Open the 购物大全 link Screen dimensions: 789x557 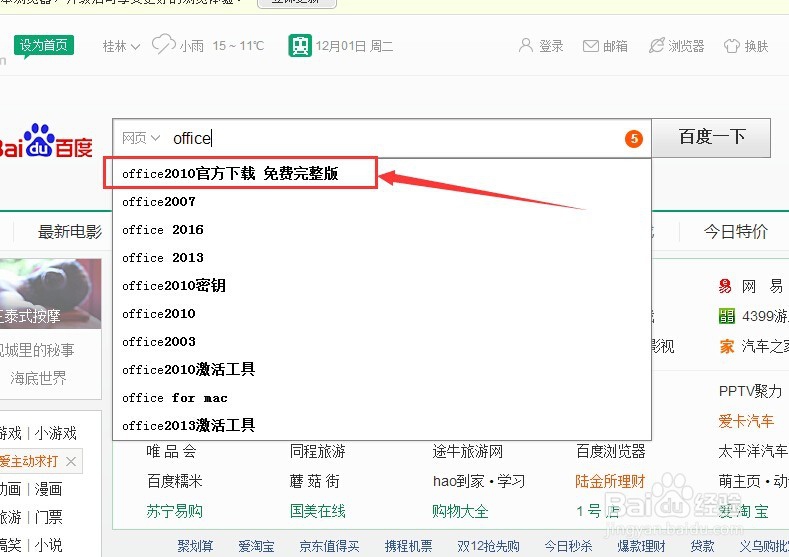click(x=460, y=511)
